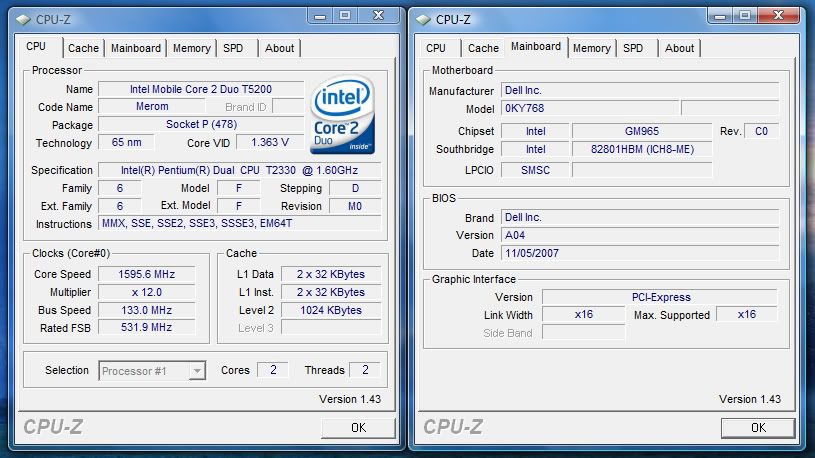Click the Stepping value 'D'
The height and width of the screenshot is (458, 815).
click(x=355, y=188)
